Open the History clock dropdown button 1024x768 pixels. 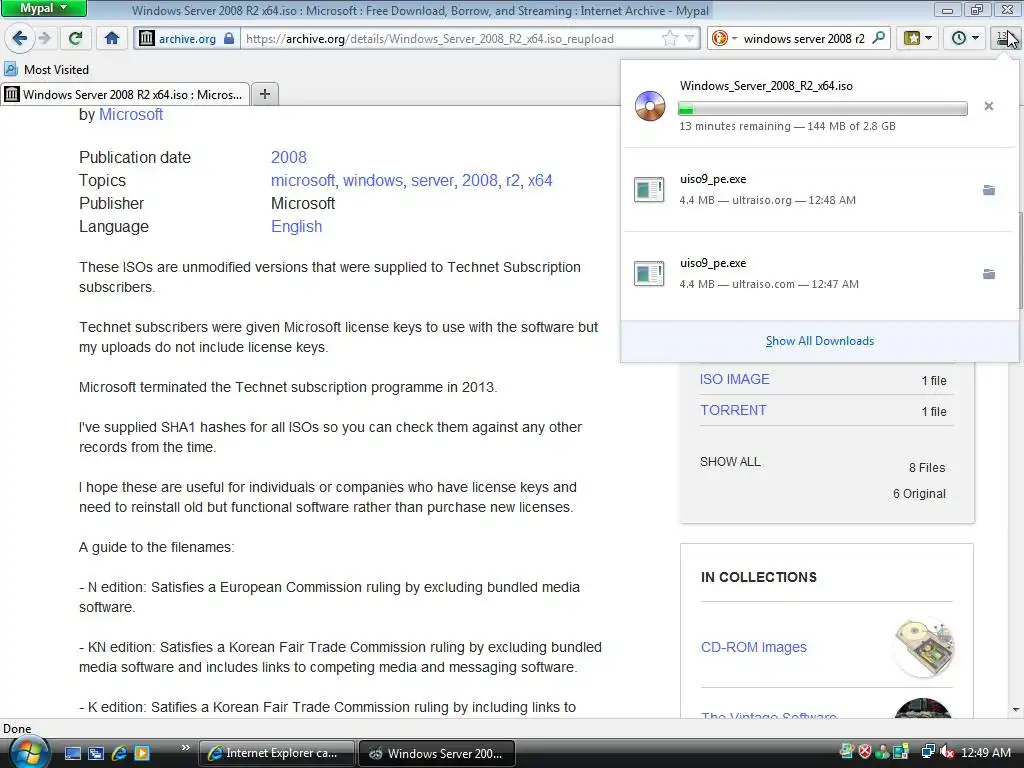(x=965, y=38)
